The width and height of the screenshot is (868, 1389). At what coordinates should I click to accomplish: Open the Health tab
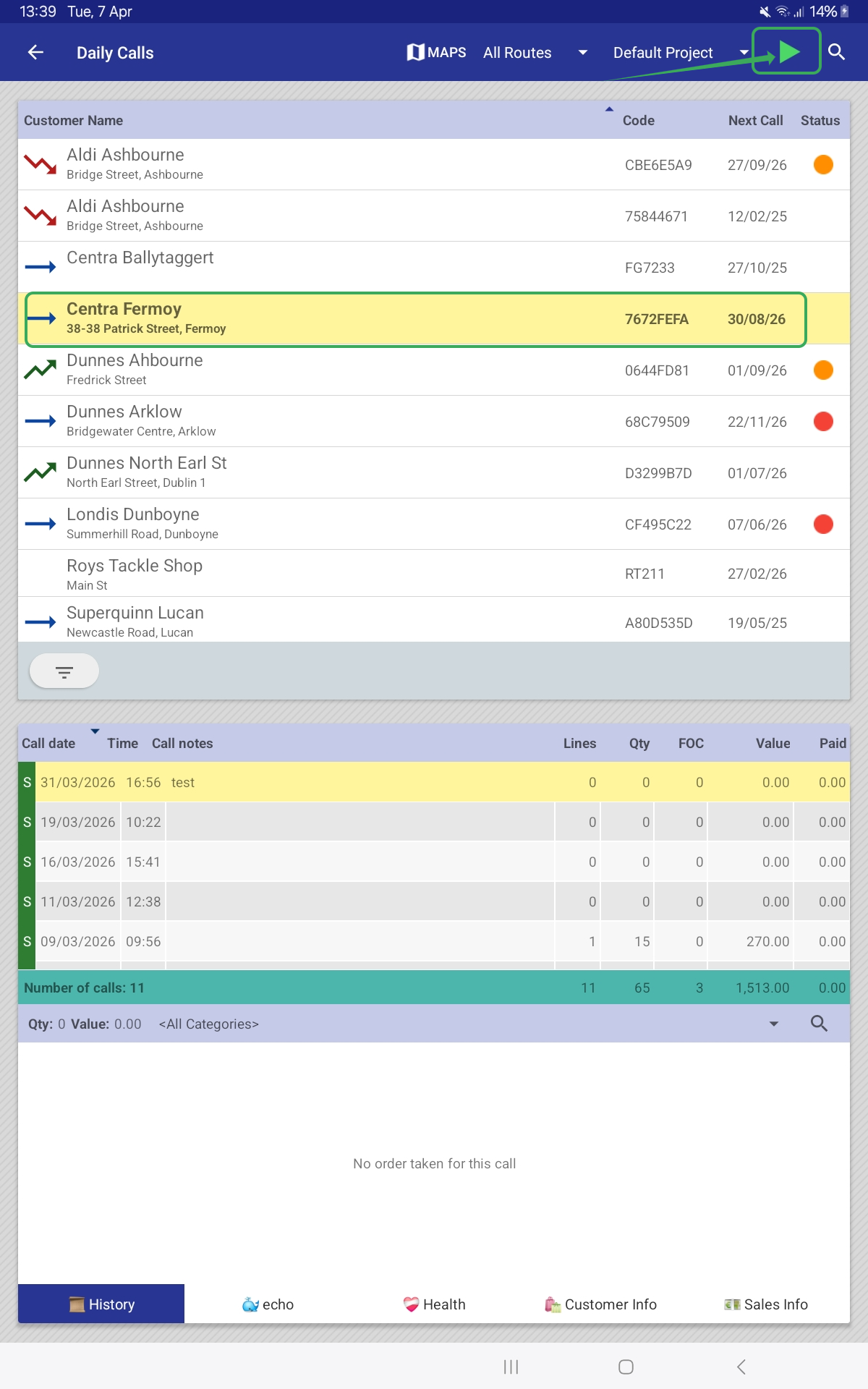(x=434, y=1304)
